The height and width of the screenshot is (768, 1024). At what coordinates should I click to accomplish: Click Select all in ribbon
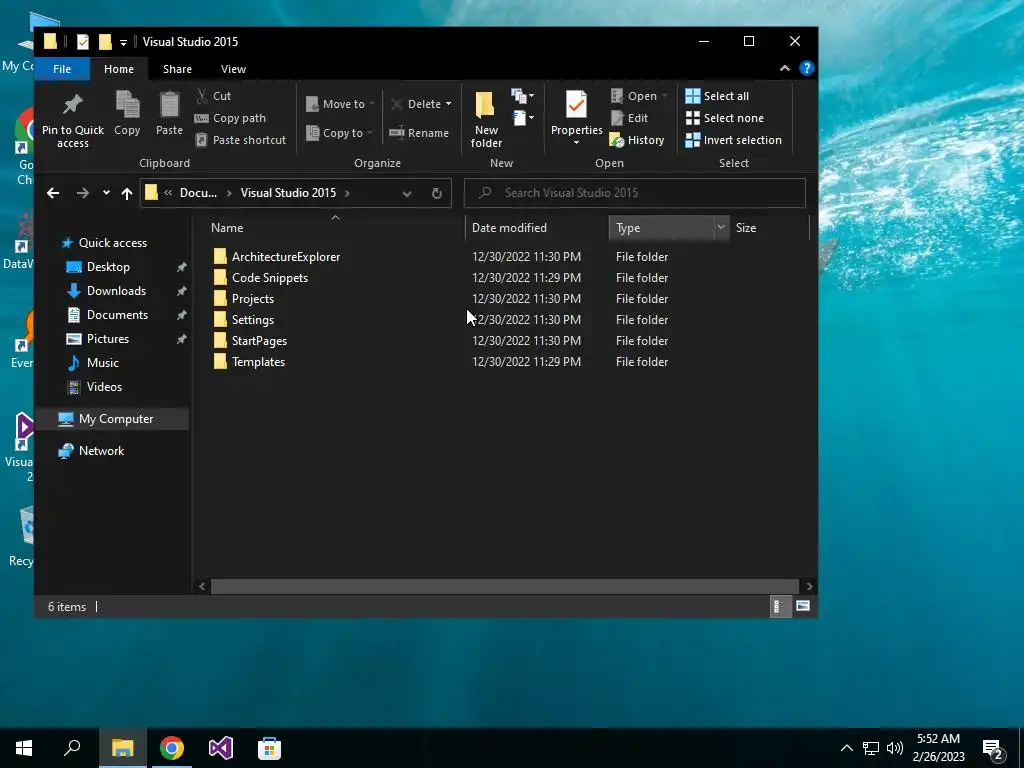[x=717, y=96]
